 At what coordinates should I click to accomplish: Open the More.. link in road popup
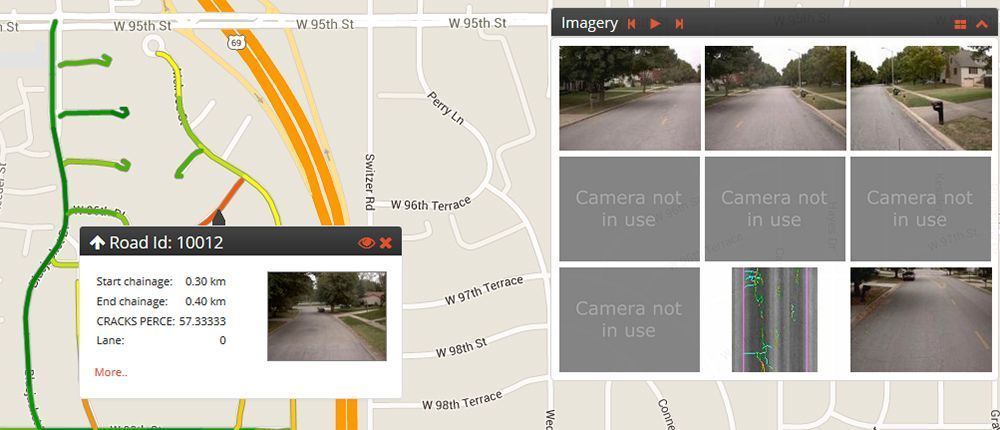pyautogui.click(x=111, y=372)
